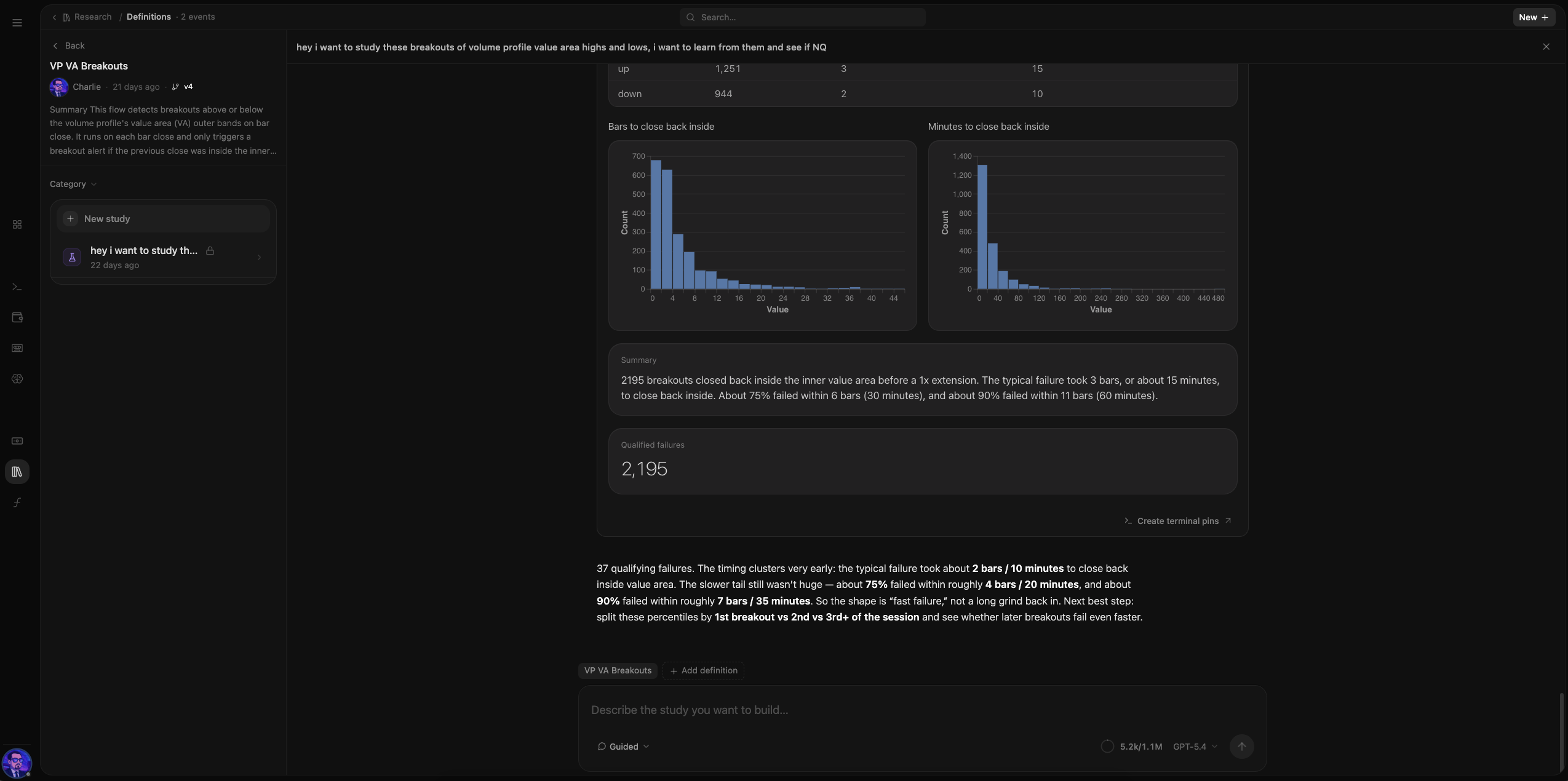
Task: Click the New study button
Action: (163, 219)
